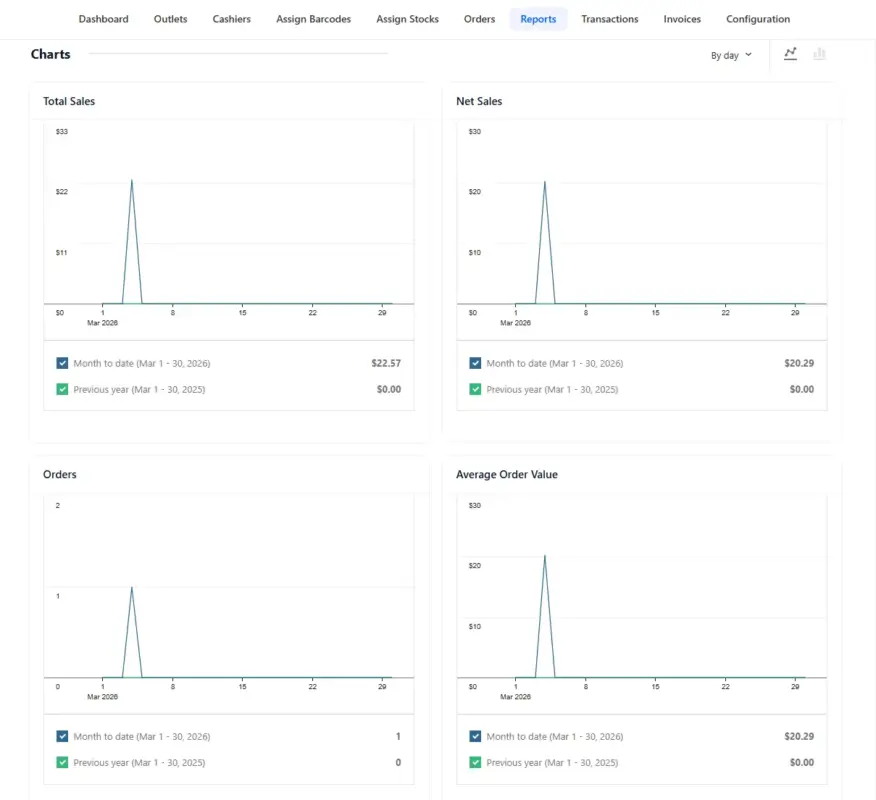The height and width of the screenshot is (800, 876).
Task: Toggle Previous year checkbox in Orders chart
Action: tap(62, 762)
